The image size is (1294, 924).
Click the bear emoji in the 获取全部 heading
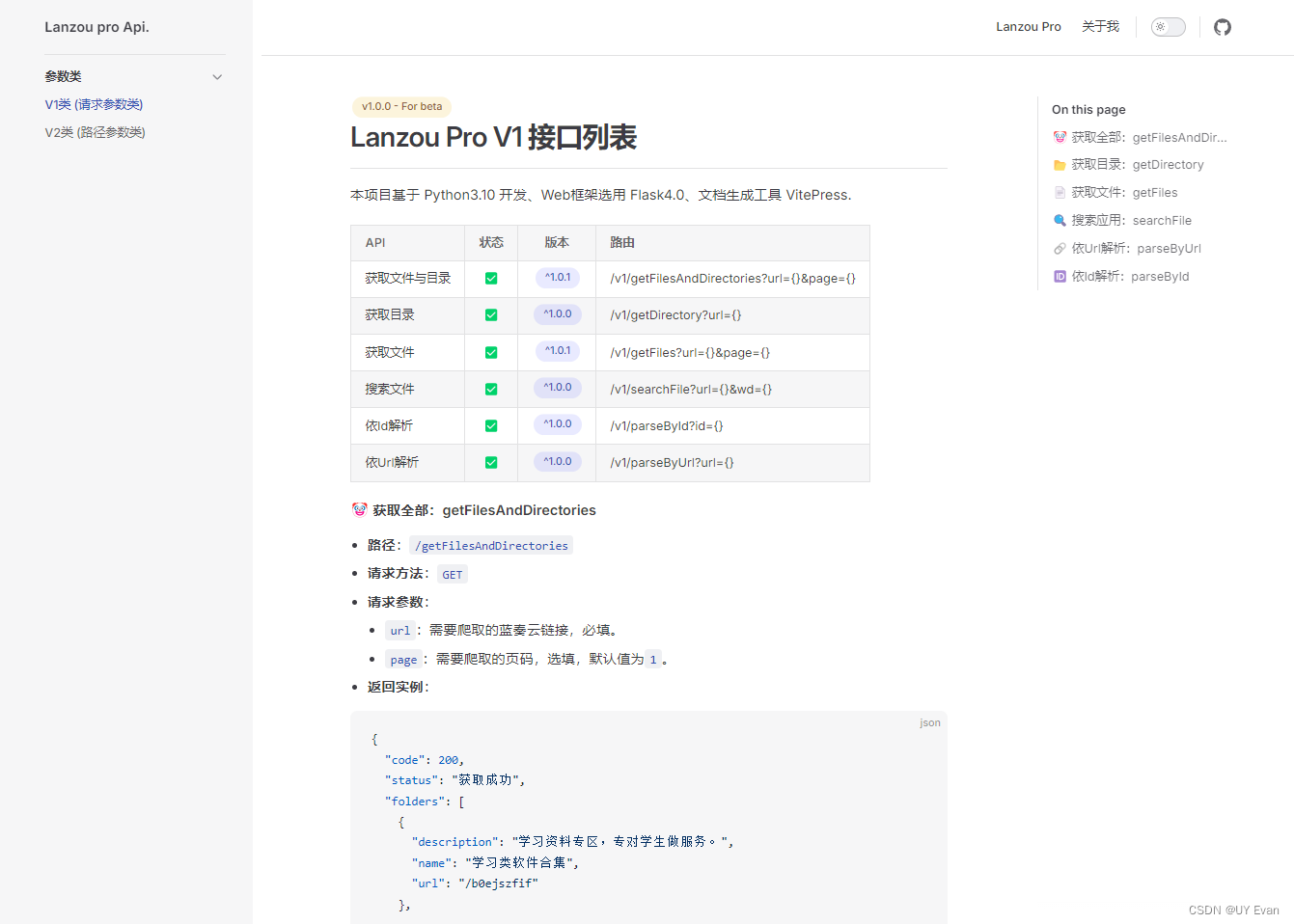coord(360,509)
